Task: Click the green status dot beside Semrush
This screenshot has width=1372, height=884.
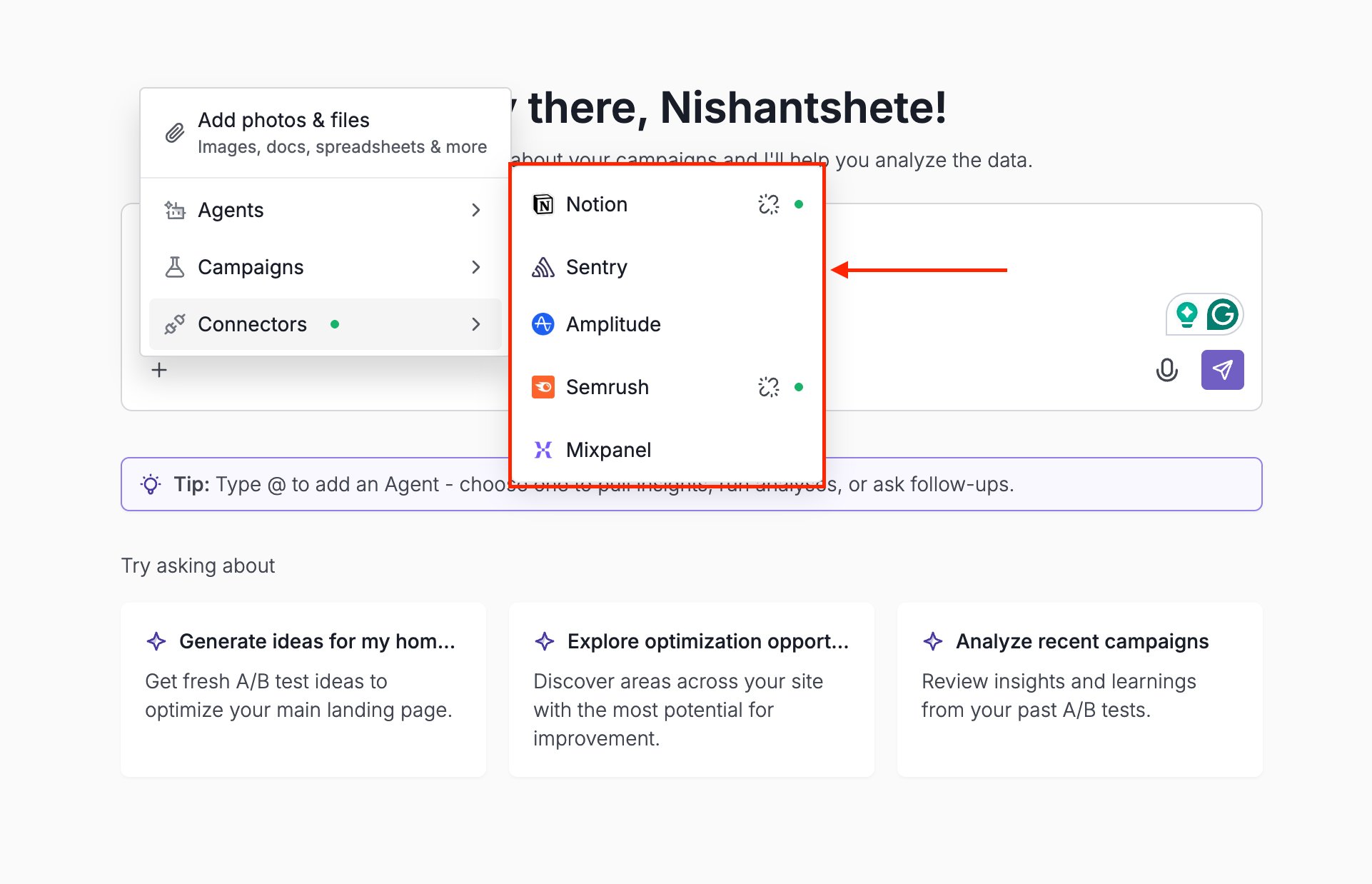Action: [x=799, y=387]
